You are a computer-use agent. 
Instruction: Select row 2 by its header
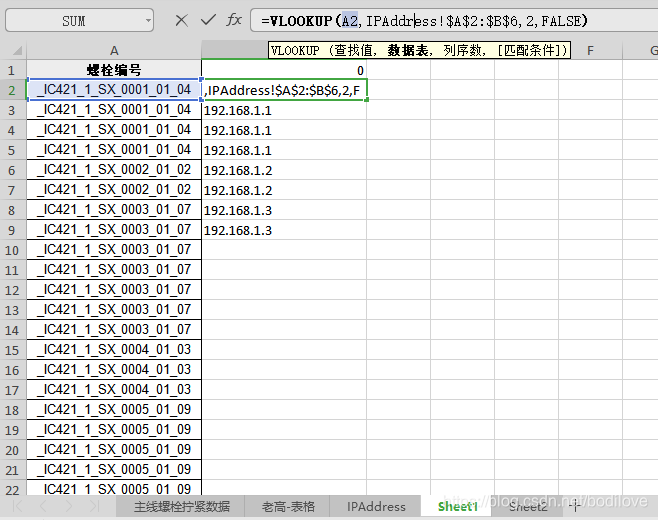tap(12, 90)
